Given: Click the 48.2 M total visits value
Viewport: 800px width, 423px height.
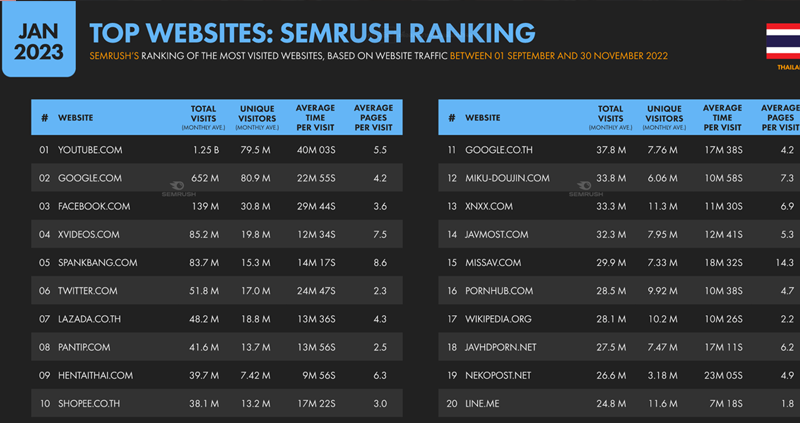Looking at the screenshot, I should coord(204,319).
